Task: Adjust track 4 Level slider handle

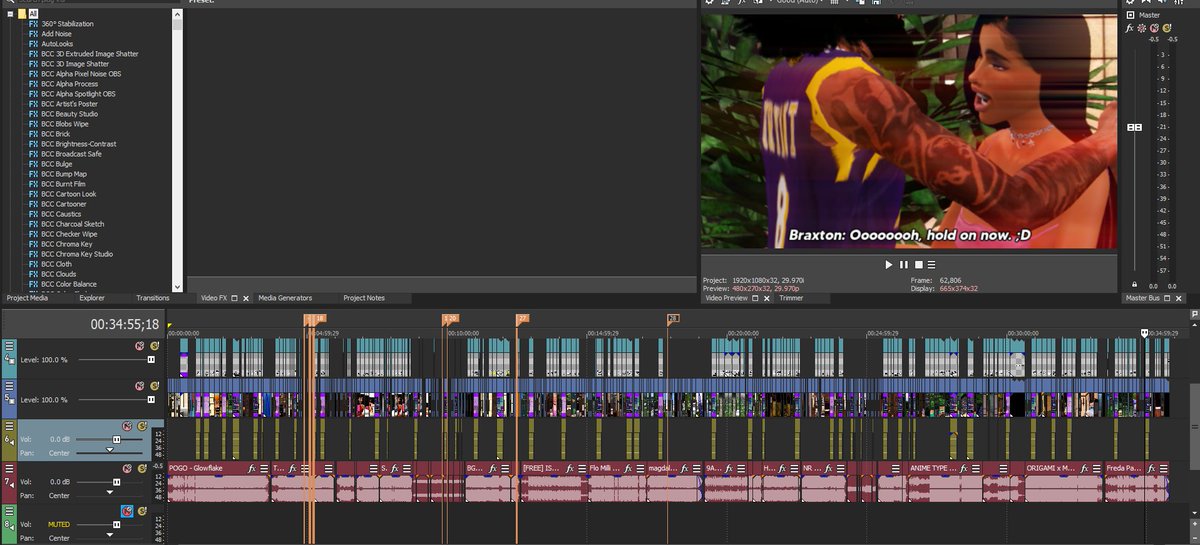Action: click(151, 359)
